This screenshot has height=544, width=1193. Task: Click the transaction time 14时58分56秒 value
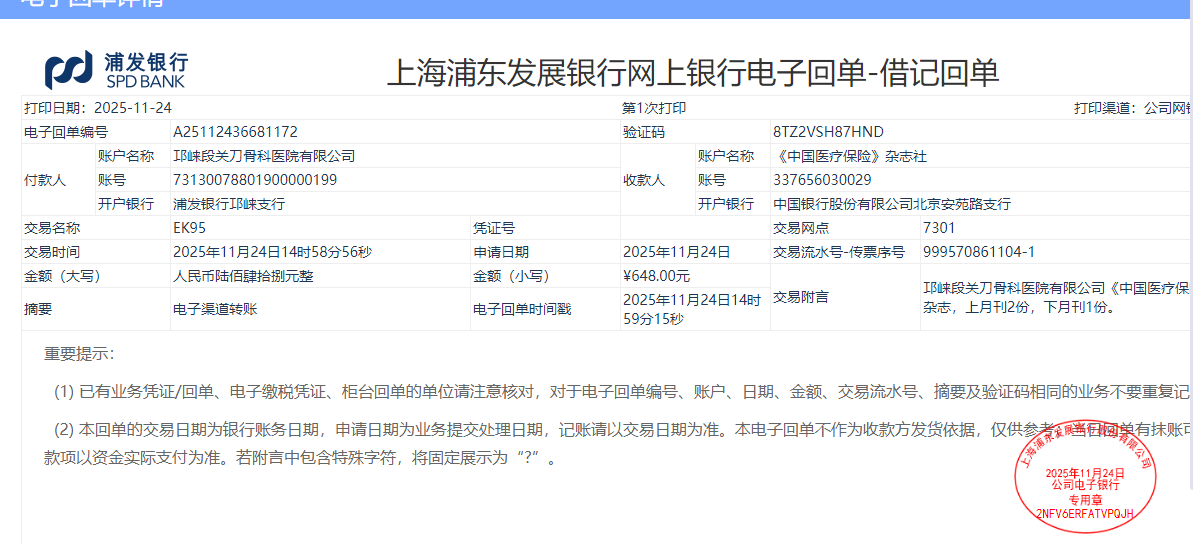click(272, 252)
